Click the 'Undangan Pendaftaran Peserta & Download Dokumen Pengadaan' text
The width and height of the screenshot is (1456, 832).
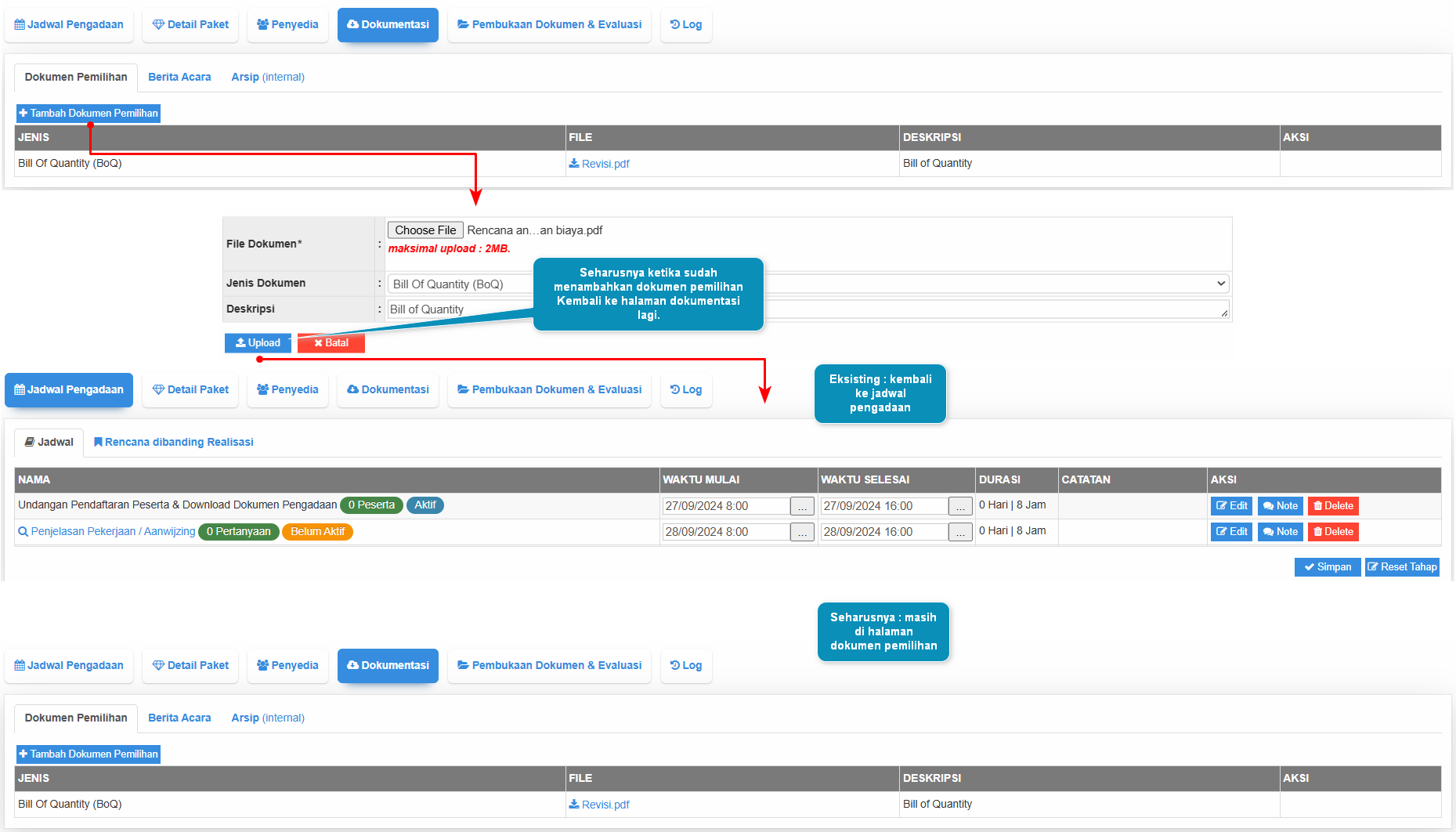pos(178,505)
